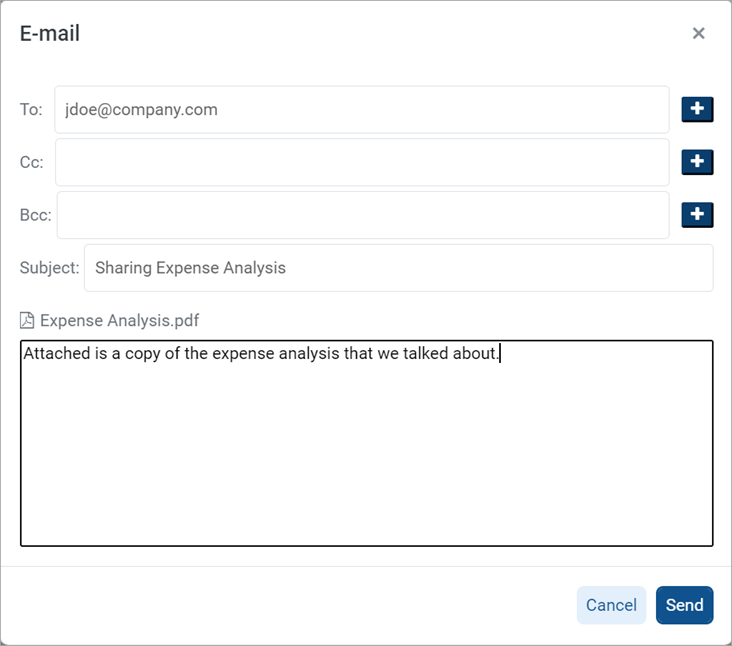Click the To: label
The image size is (732, 646).
pos(31,109)
